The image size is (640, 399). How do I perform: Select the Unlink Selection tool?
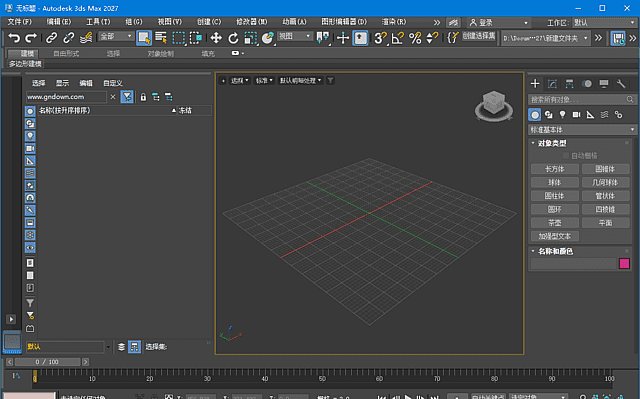point(69,38)
